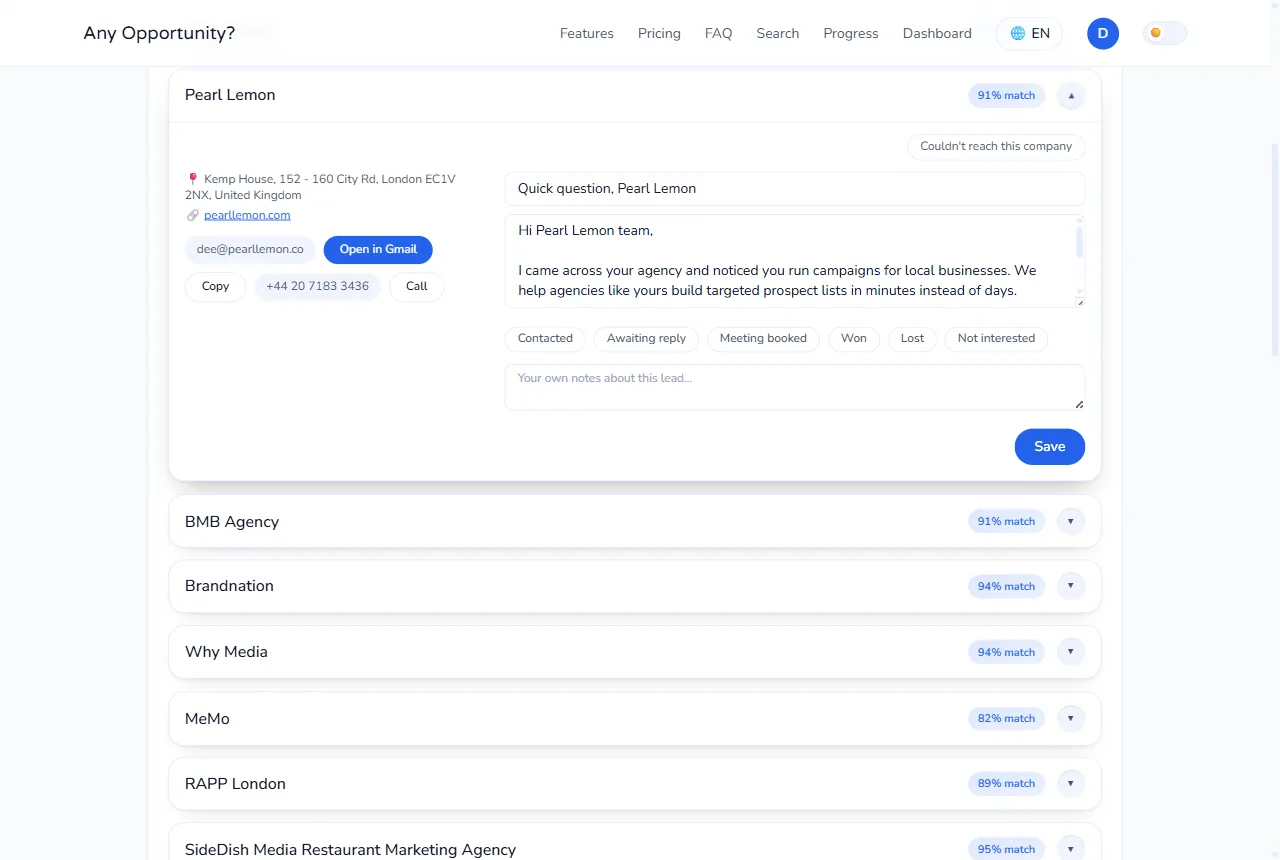This screenshot has height=860, width=1280.
Task: Save the Pearl Lemon lead
Action: point(1050,447)
